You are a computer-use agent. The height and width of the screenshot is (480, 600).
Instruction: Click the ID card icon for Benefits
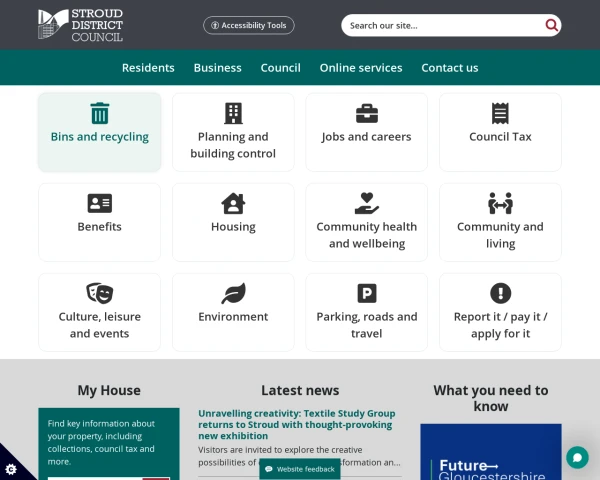click(100, 203)
